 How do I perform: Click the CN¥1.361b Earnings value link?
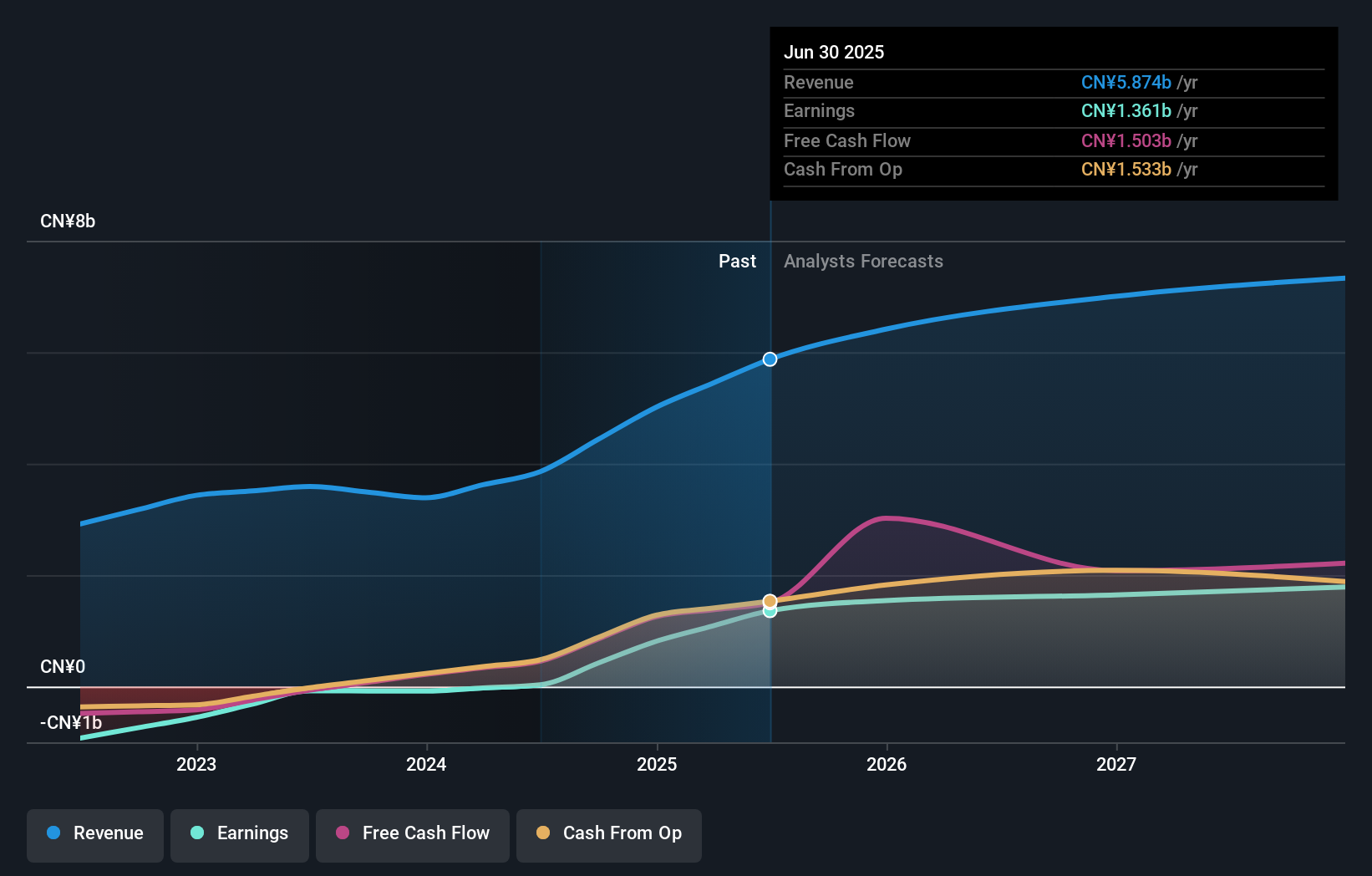pos(1126,111)
